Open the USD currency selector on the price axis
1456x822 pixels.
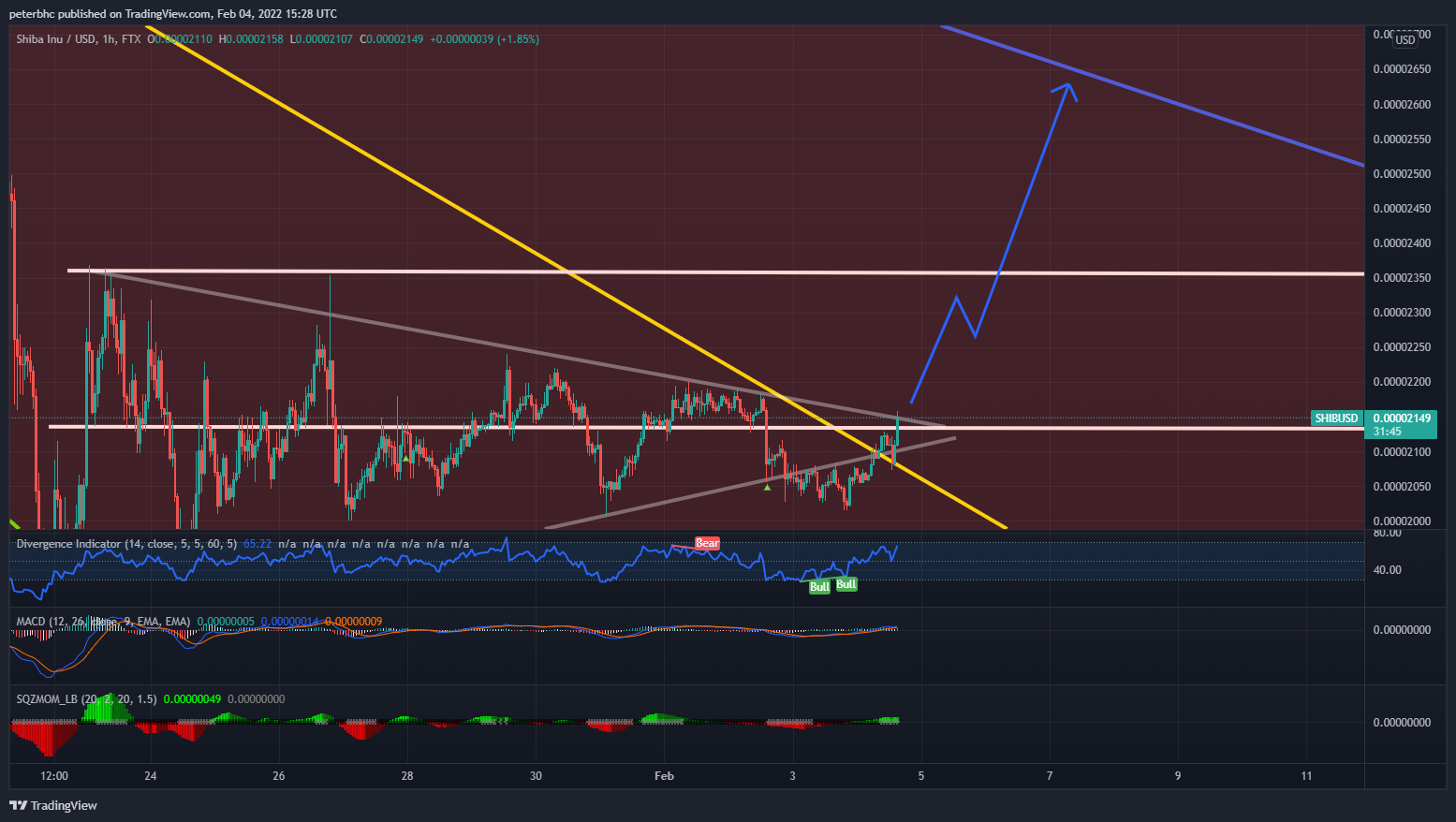pos(1405,40)
